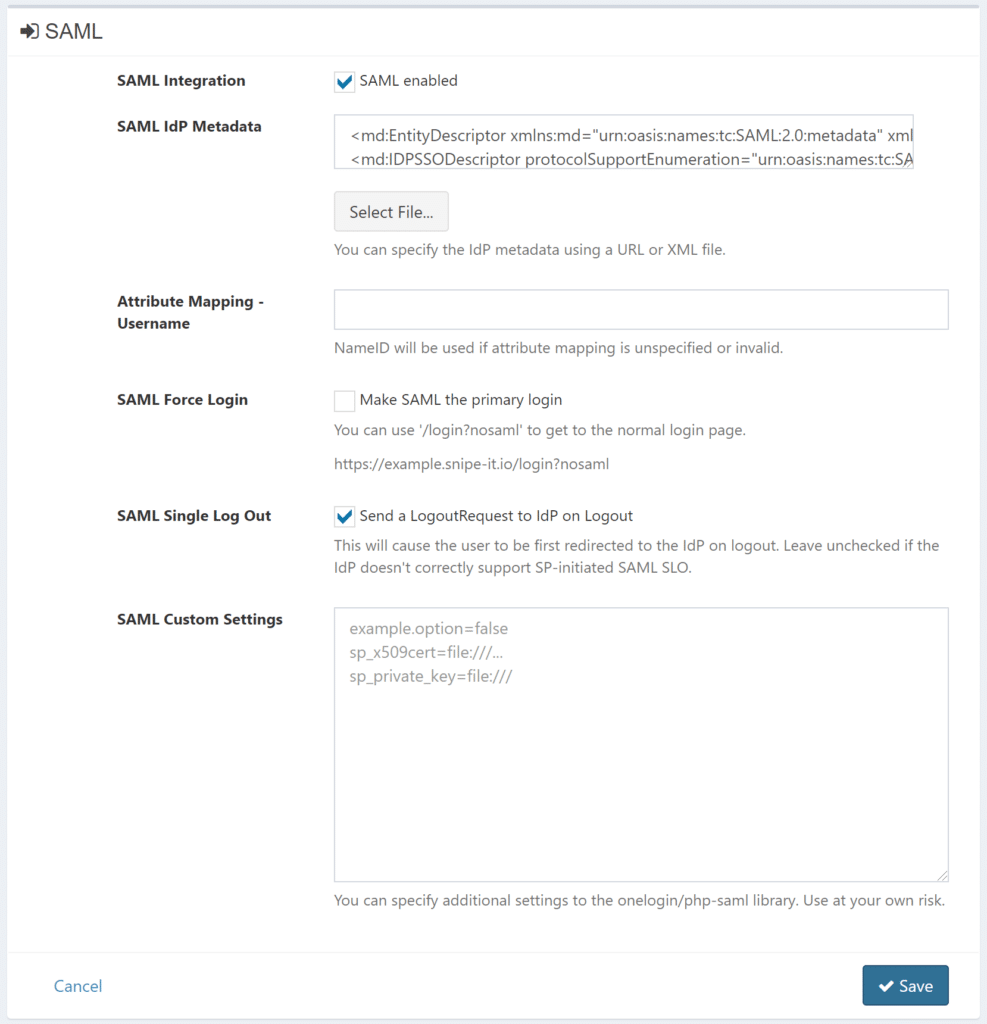Viewport: 987px width, 1024px height.
Task: Save the SAML settings
Action: point(905,985)
